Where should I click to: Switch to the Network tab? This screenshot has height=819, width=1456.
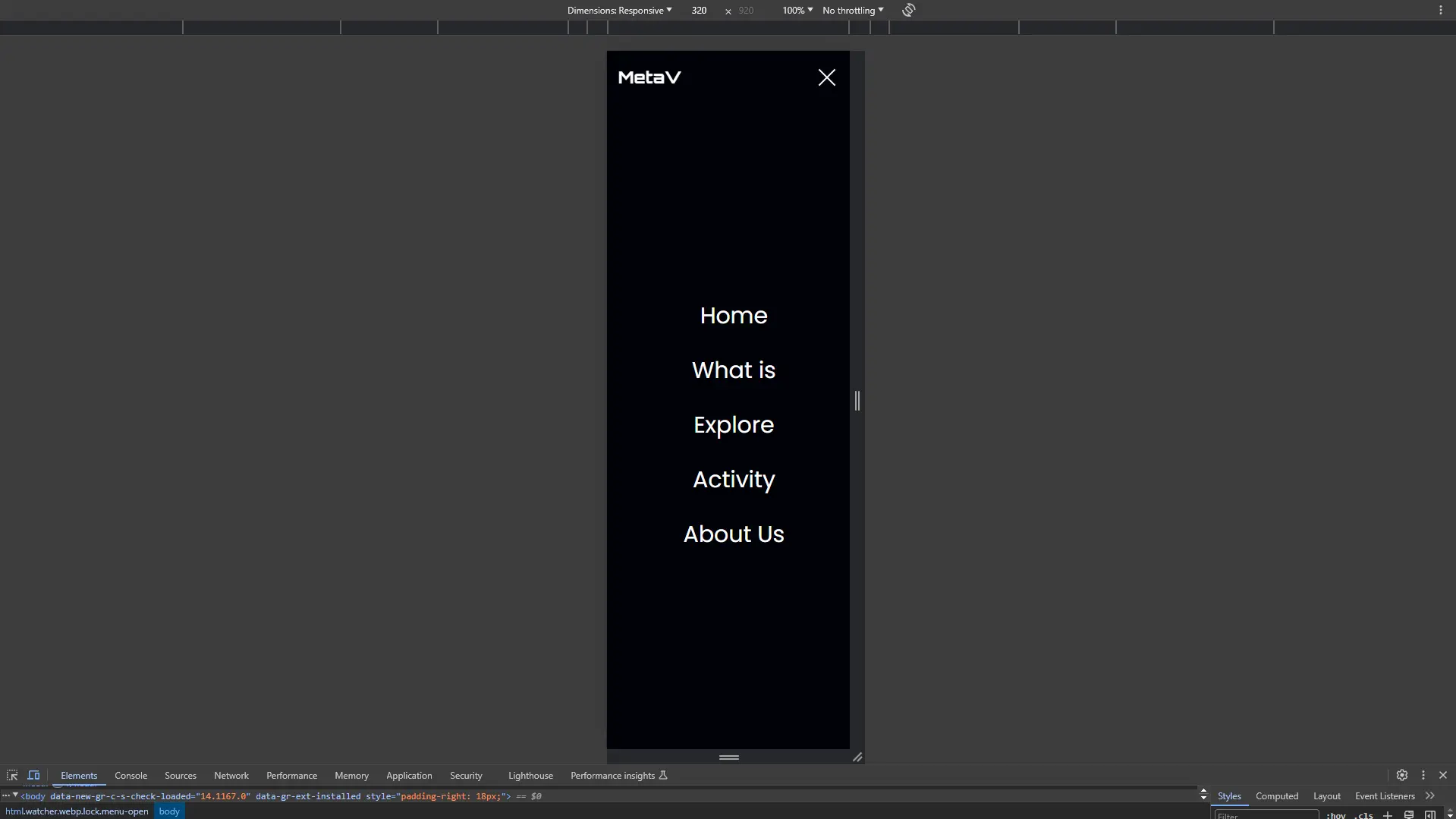coord(231,776)
